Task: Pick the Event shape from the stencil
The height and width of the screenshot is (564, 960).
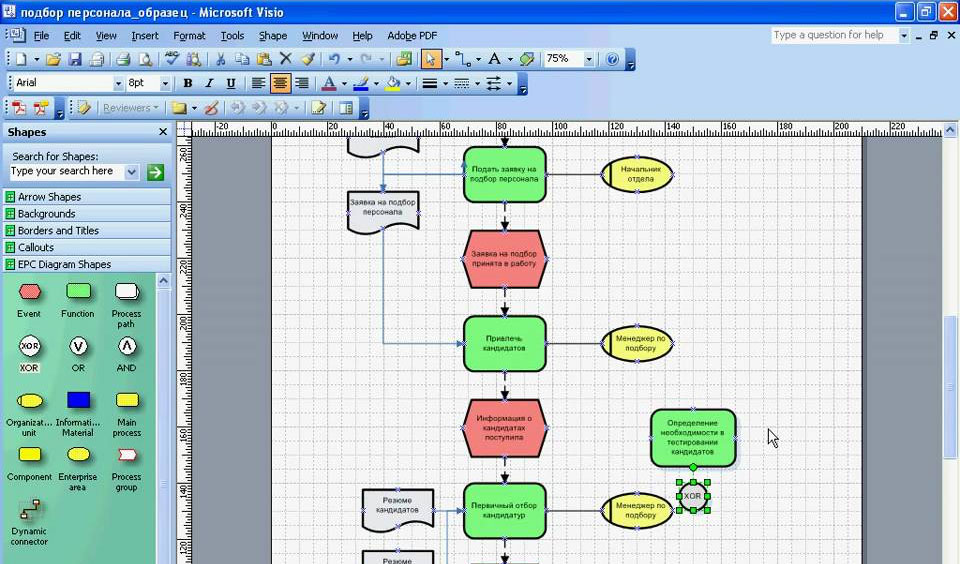Action: point(29,292)
